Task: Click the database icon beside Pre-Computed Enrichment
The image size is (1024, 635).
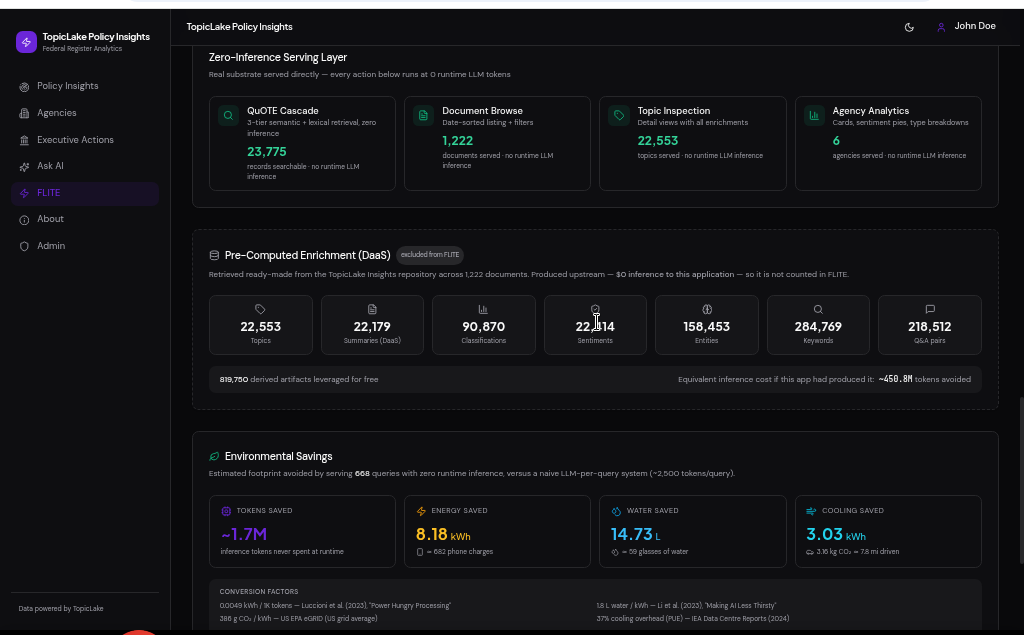Action: point(214,255)
